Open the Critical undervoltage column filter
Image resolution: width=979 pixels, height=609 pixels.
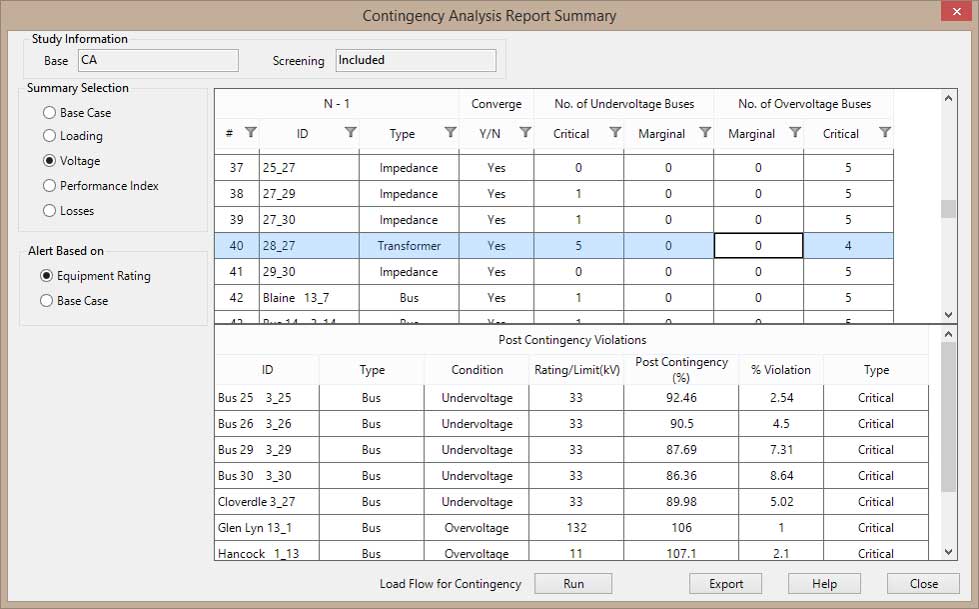(614, 133)
